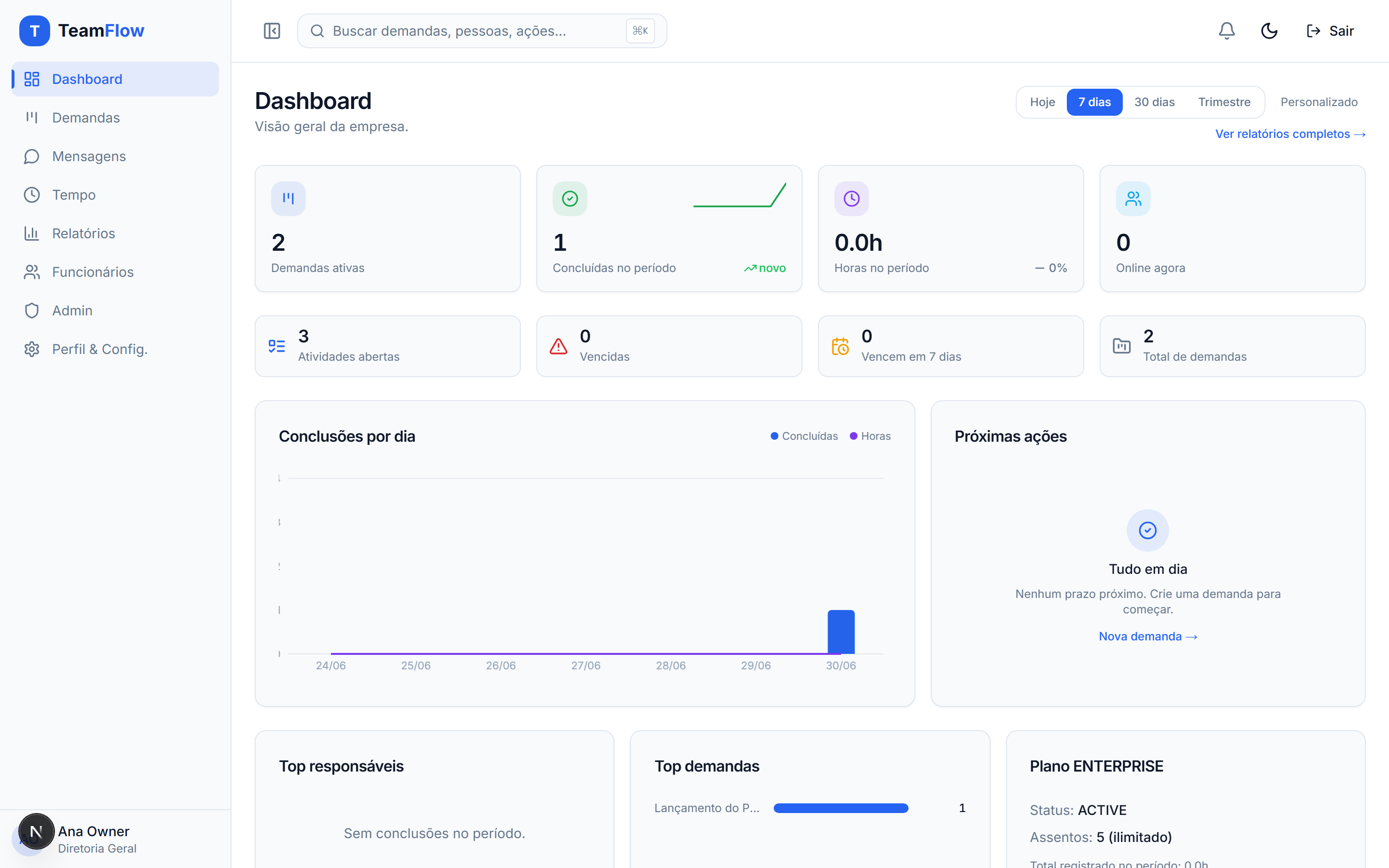Click the TeamFlow logo icon
Image resolution: width=1389 pixels, height=868 pixels.
34,30
